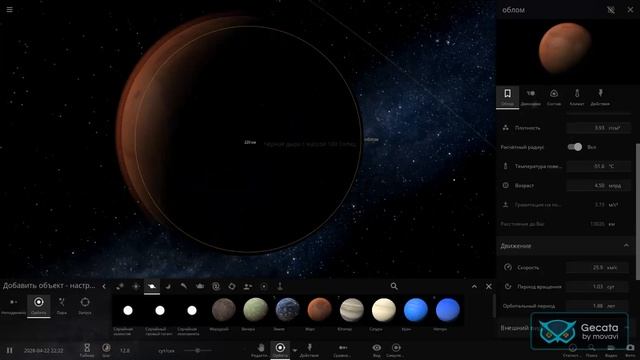640x360 pixels.
Task: Open the people/custom objects category
Action: 248,287
